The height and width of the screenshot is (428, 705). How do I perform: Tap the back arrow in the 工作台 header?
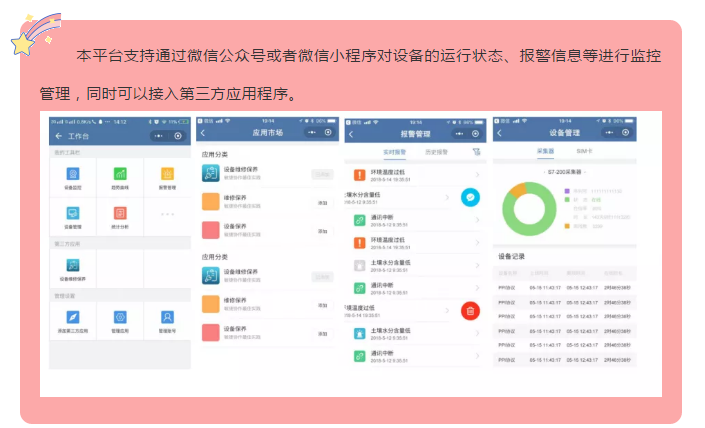pyautogui.click(x=58, y=136)
